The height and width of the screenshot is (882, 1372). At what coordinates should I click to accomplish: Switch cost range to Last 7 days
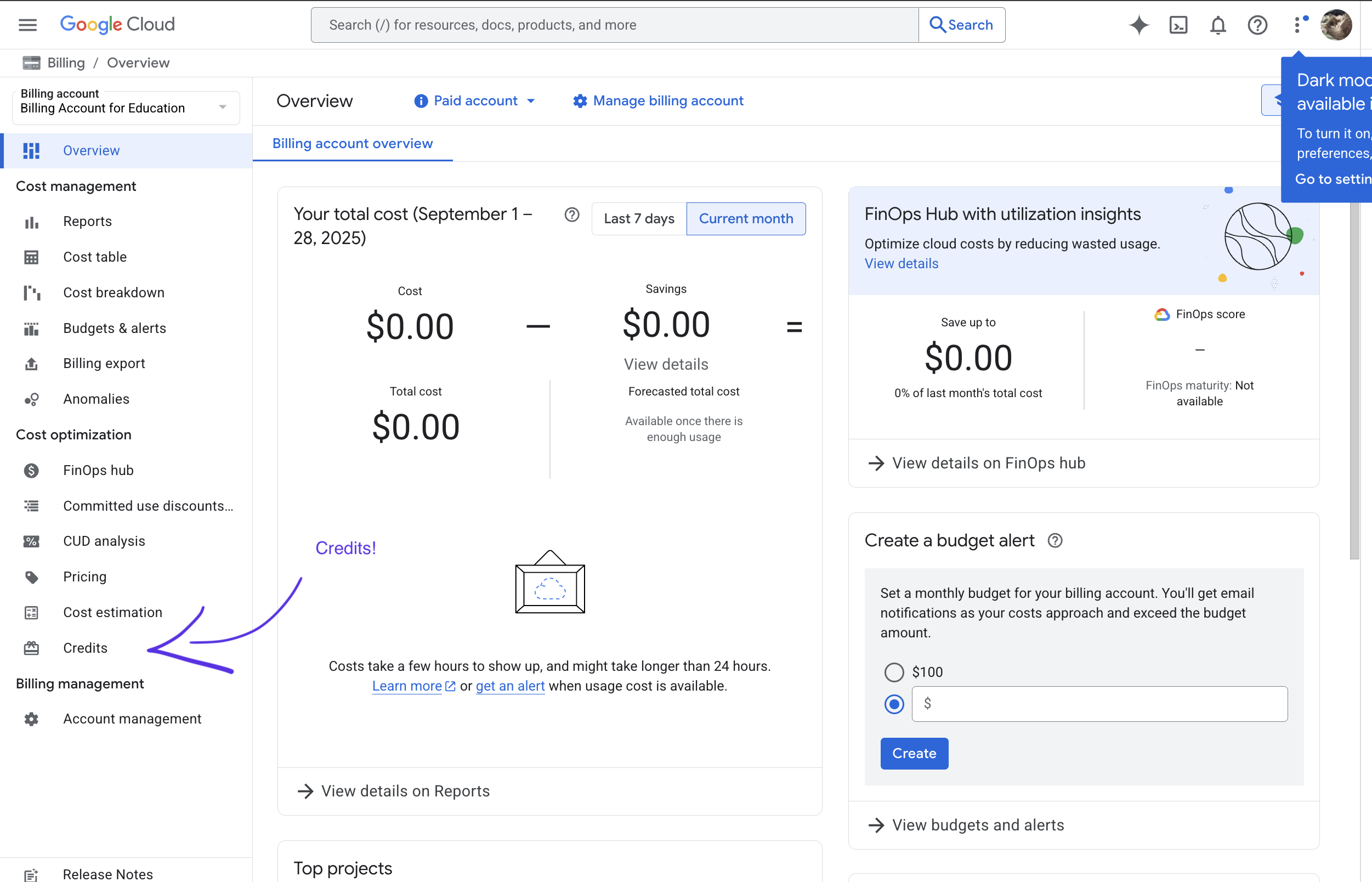tap(638, 219)
